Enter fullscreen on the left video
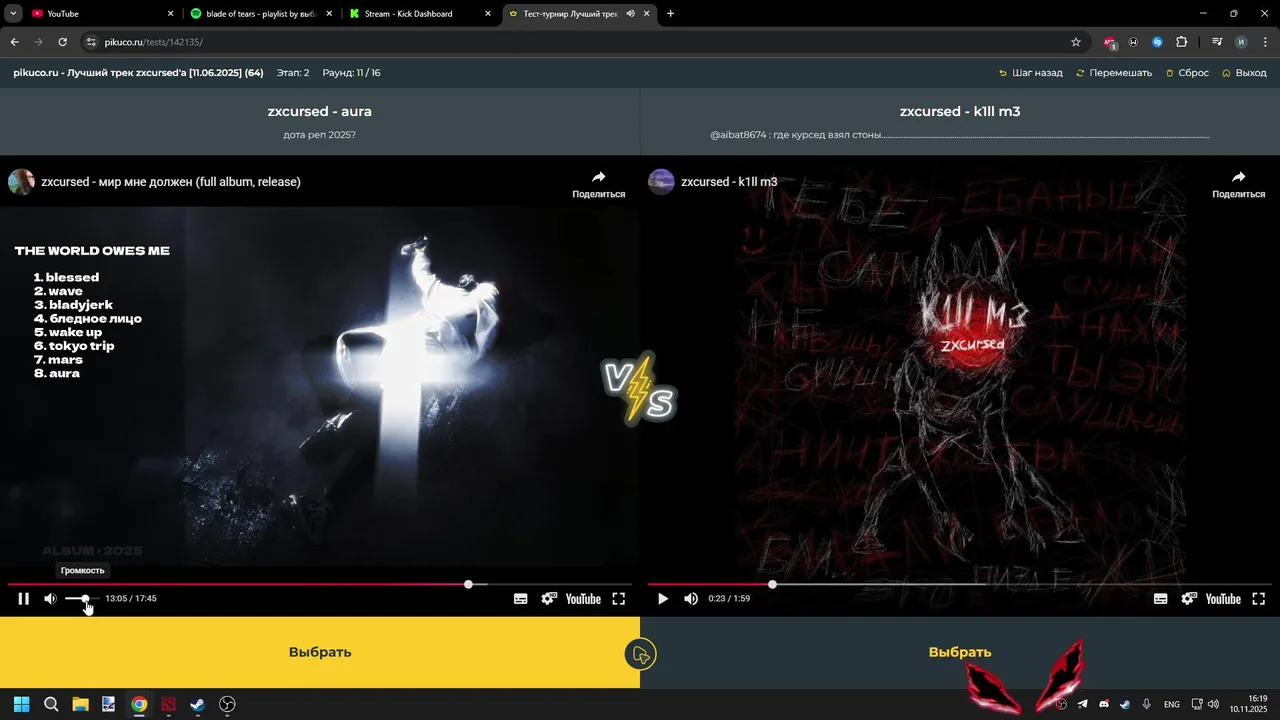 click(619, 599)
